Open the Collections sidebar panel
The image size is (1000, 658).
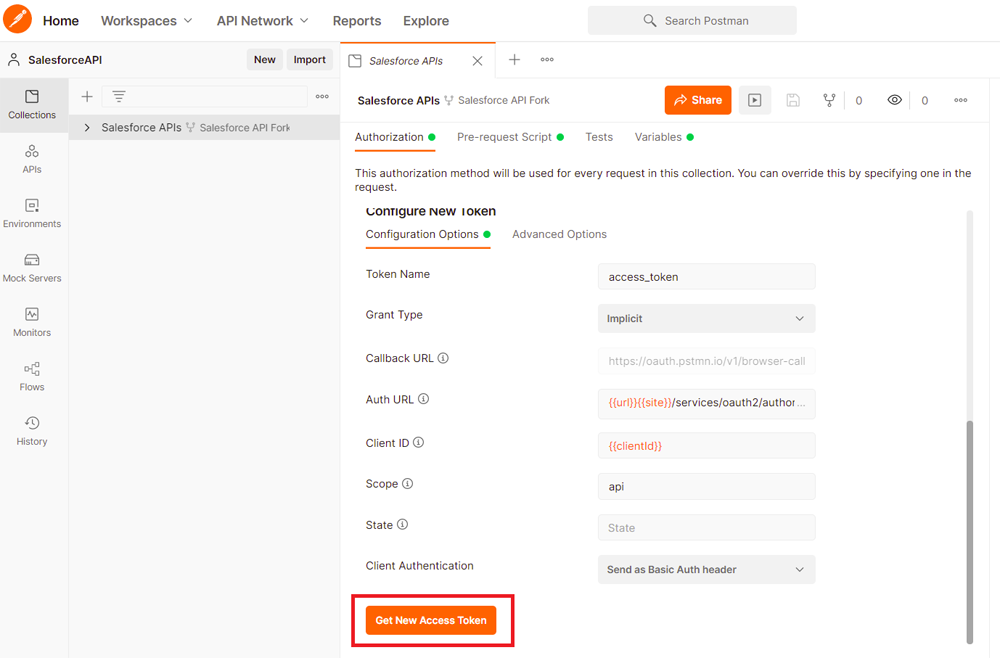pos(32,105)
